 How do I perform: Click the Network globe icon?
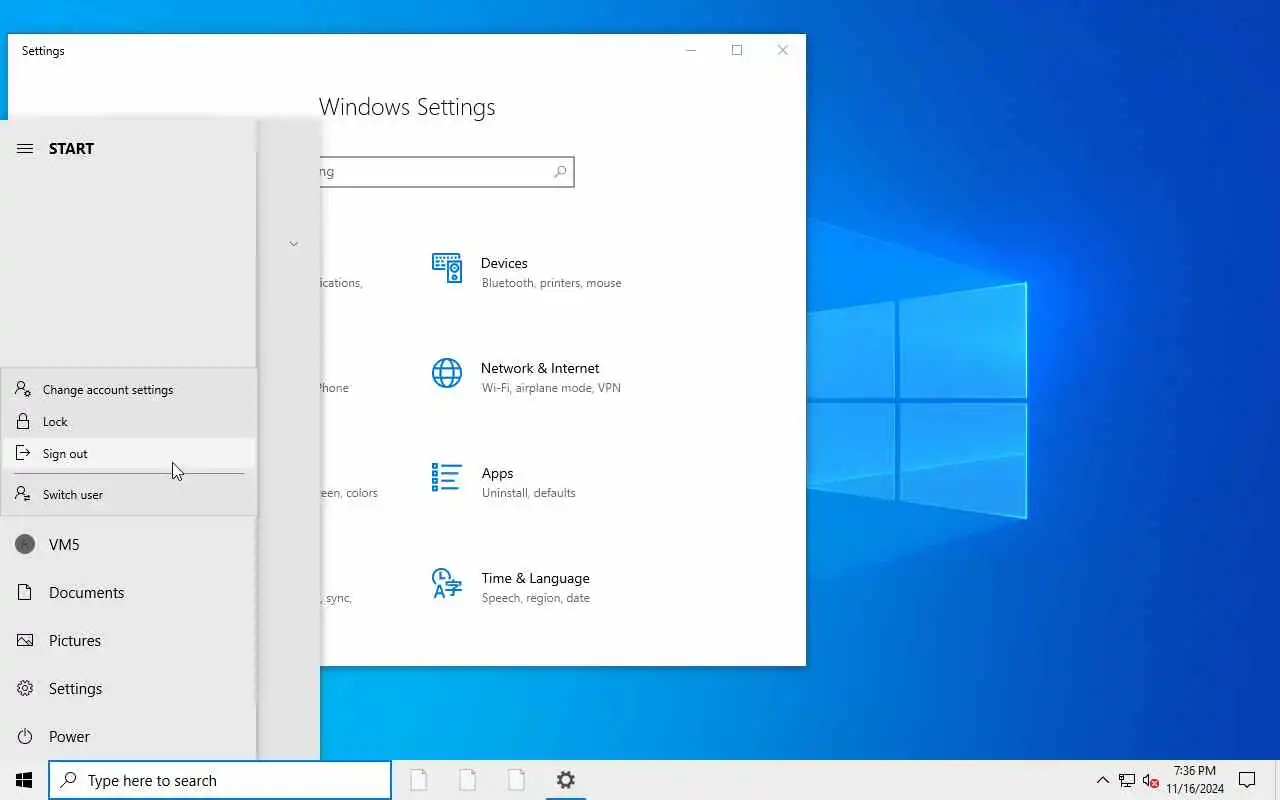point(447,373)
